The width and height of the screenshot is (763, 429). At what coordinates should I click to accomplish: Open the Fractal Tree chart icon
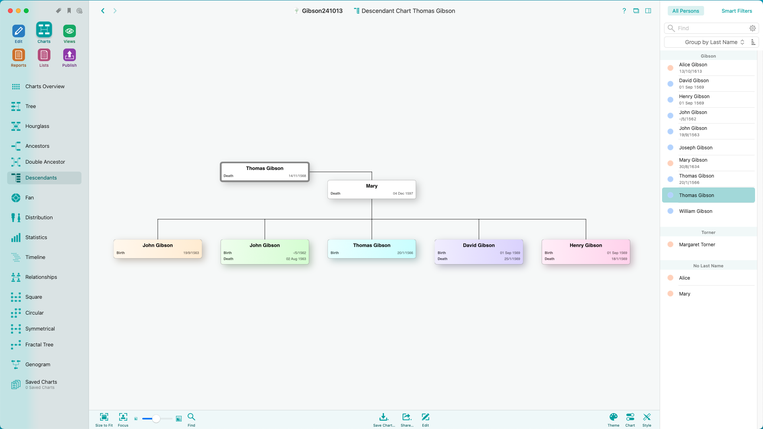click(x=16, y=345)
